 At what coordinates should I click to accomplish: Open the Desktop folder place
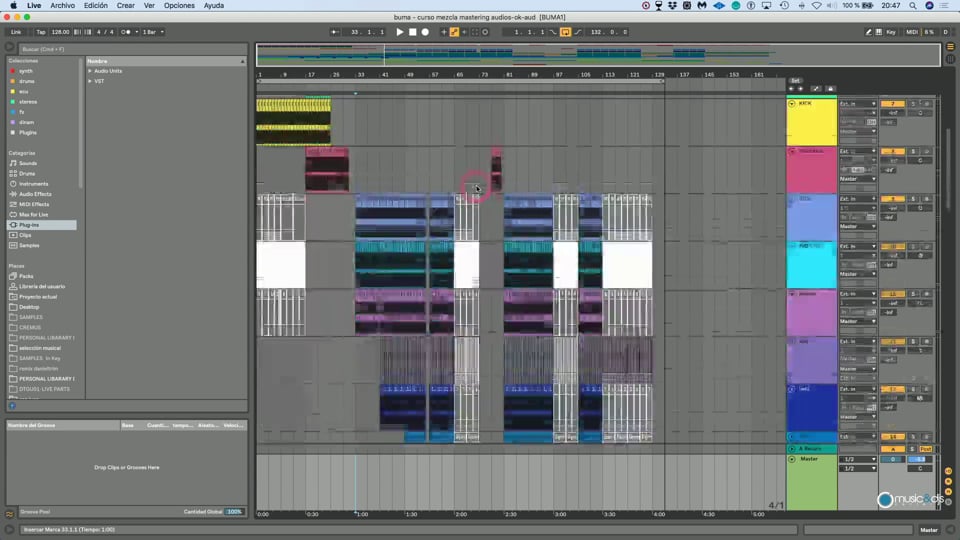pyautogui.click(x=29, y=307)
